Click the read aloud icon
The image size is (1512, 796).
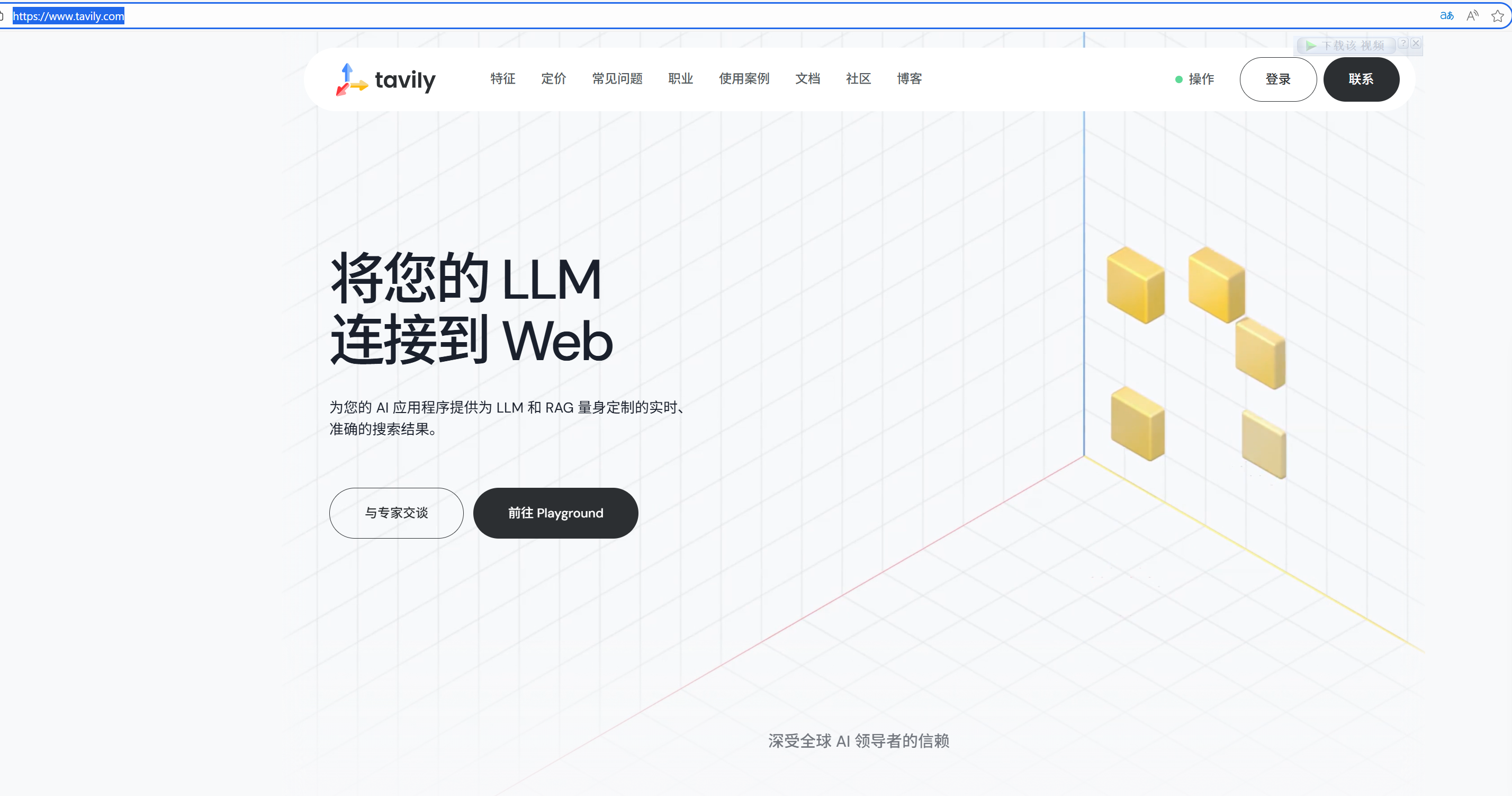1472,16
